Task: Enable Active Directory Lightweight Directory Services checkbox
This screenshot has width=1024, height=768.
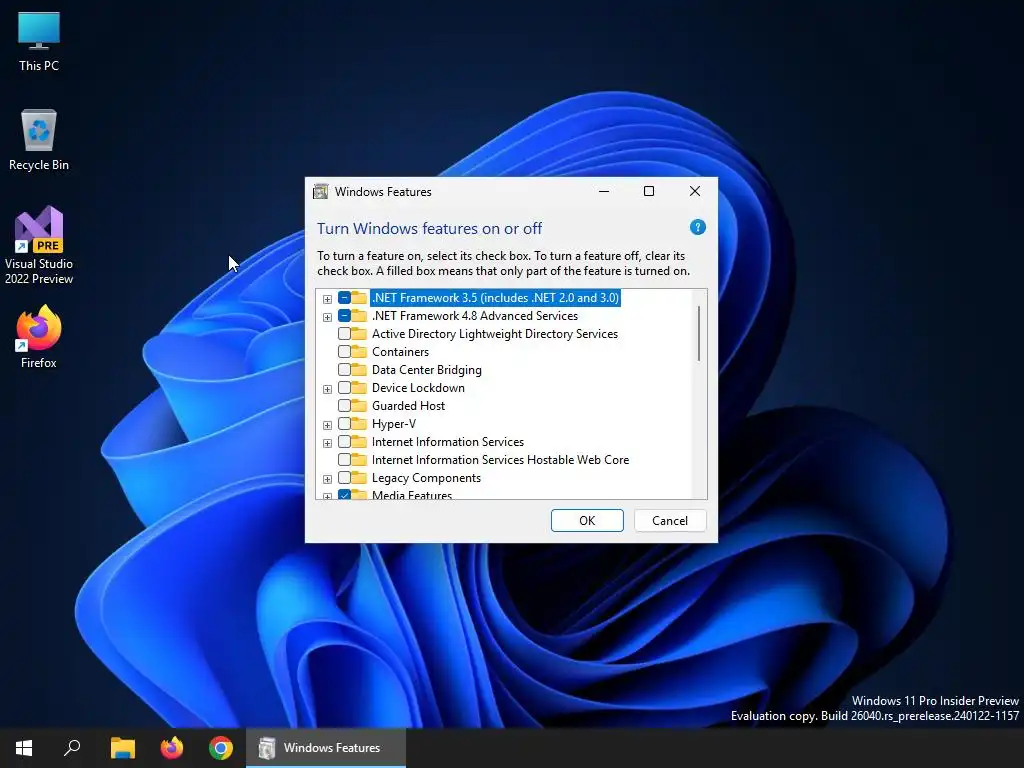Action: [344, 334]
